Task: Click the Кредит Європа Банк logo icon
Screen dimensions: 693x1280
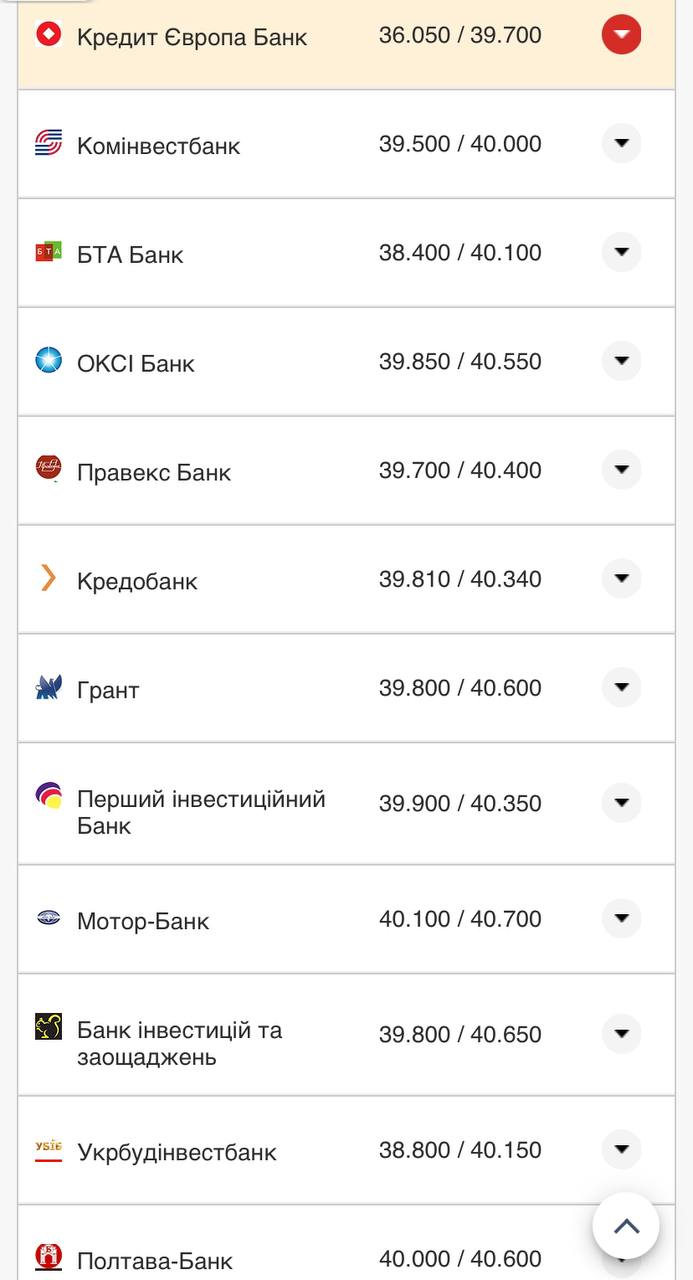Action: point(48,35)
